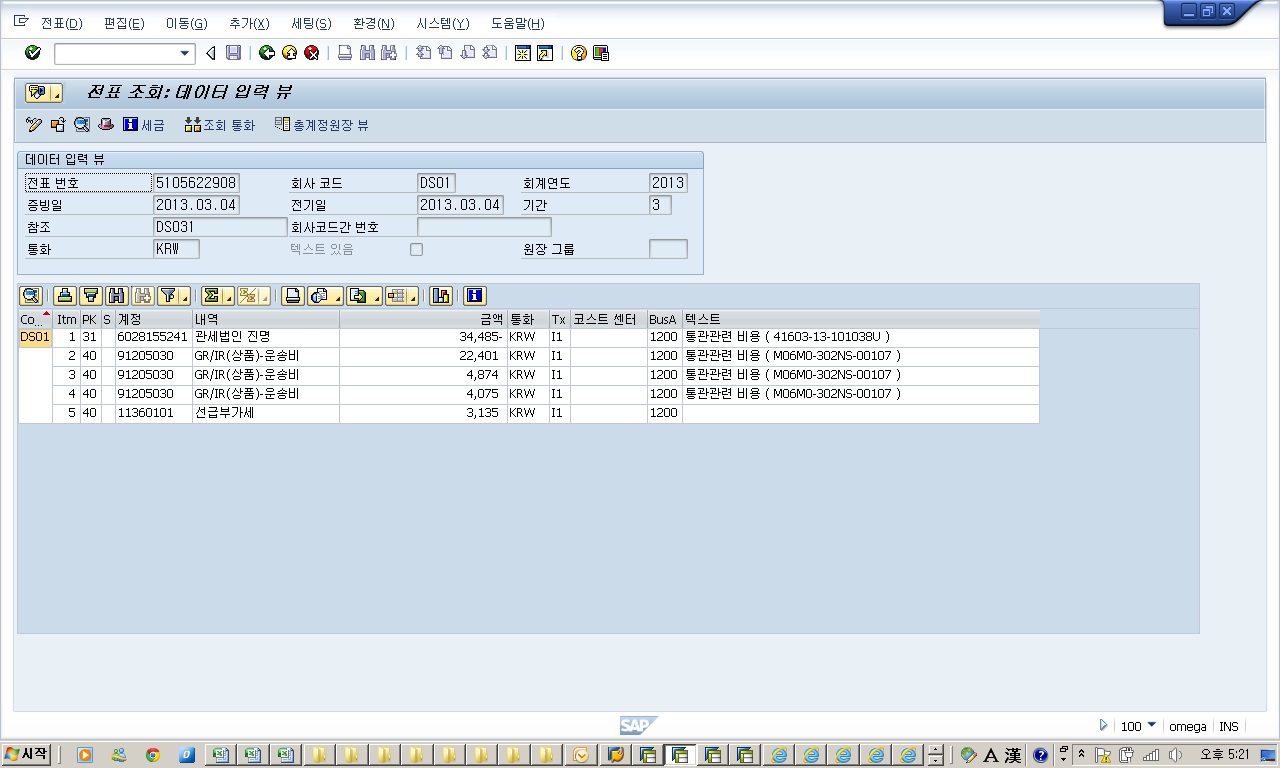1280x768 pixels.
Task: Click the 세금 button
Action: click(x=143, y=125)
